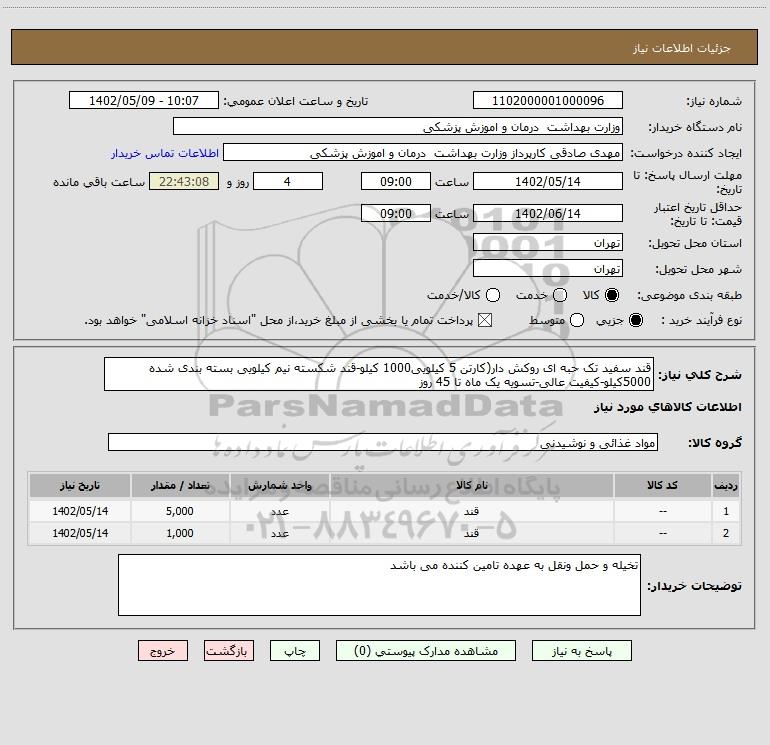Select the متوسط purchase type radio
Image resolution: width=770 pixels, height=745 pixels.
[x=577, y=321]
